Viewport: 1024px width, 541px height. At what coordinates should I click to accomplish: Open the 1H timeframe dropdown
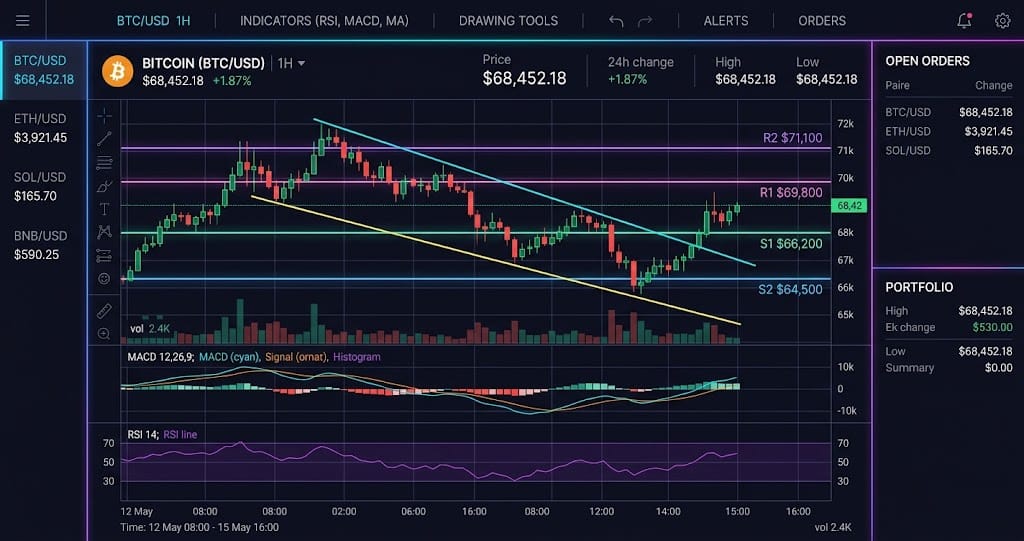tap(291, 63)
